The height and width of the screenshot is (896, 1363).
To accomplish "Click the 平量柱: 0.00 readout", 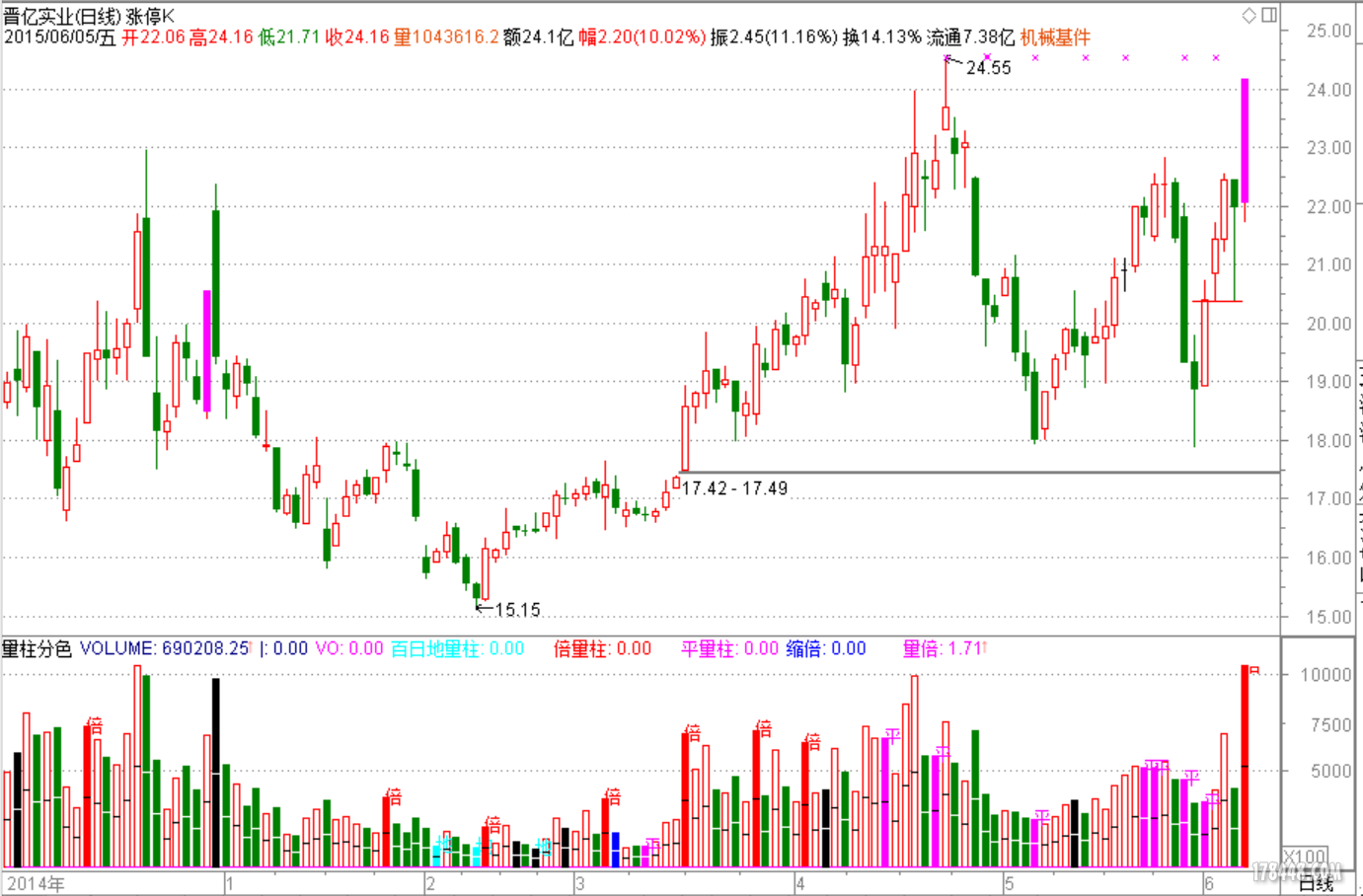I will (729, 648).
